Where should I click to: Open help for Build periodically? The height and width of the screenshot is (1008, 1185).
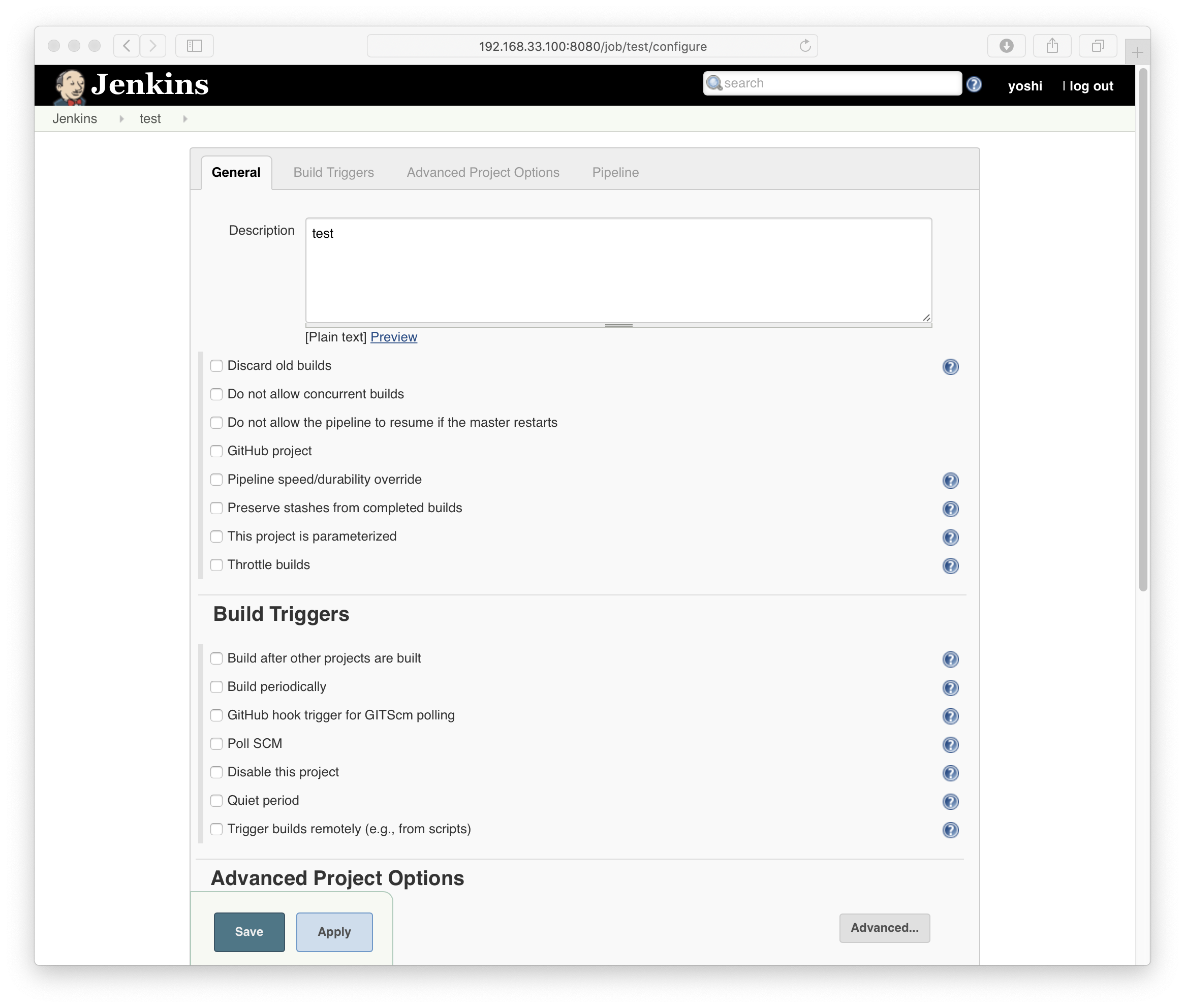click(950, 687)
